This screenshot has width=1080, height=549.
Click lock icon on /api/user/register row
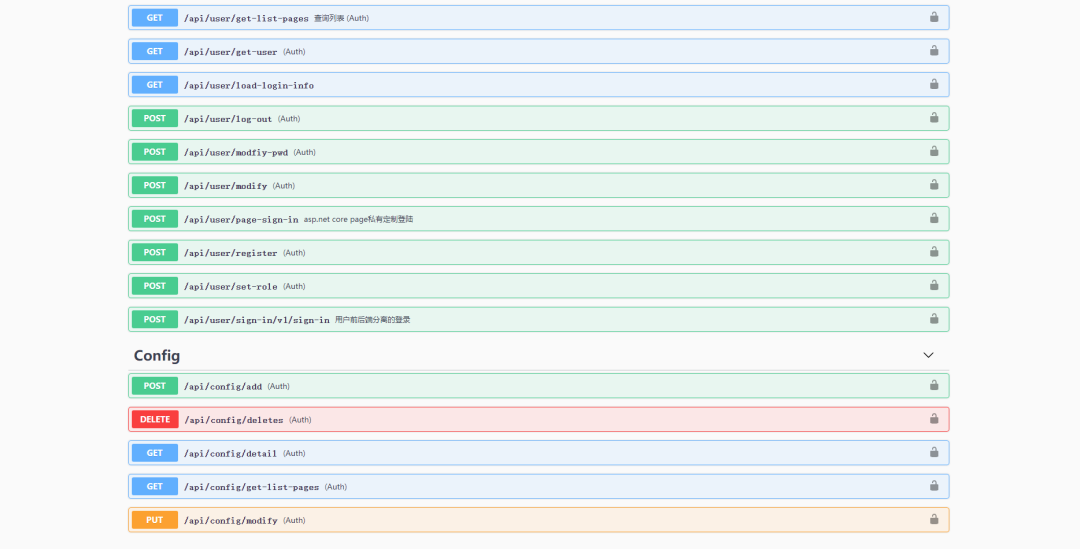[x=934, y=251]
